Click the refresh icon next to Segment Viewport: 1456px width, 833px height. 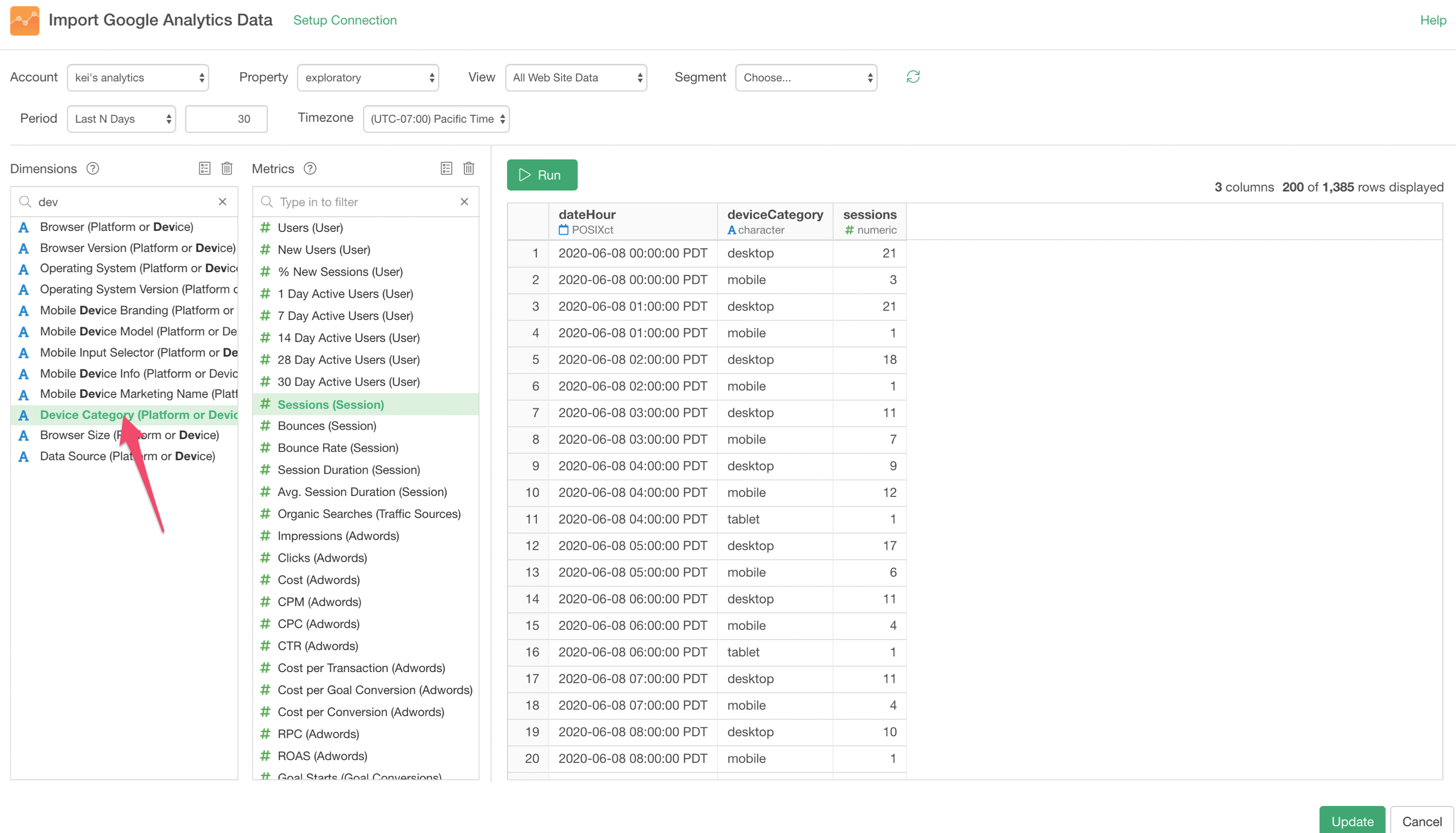[913, 77]
